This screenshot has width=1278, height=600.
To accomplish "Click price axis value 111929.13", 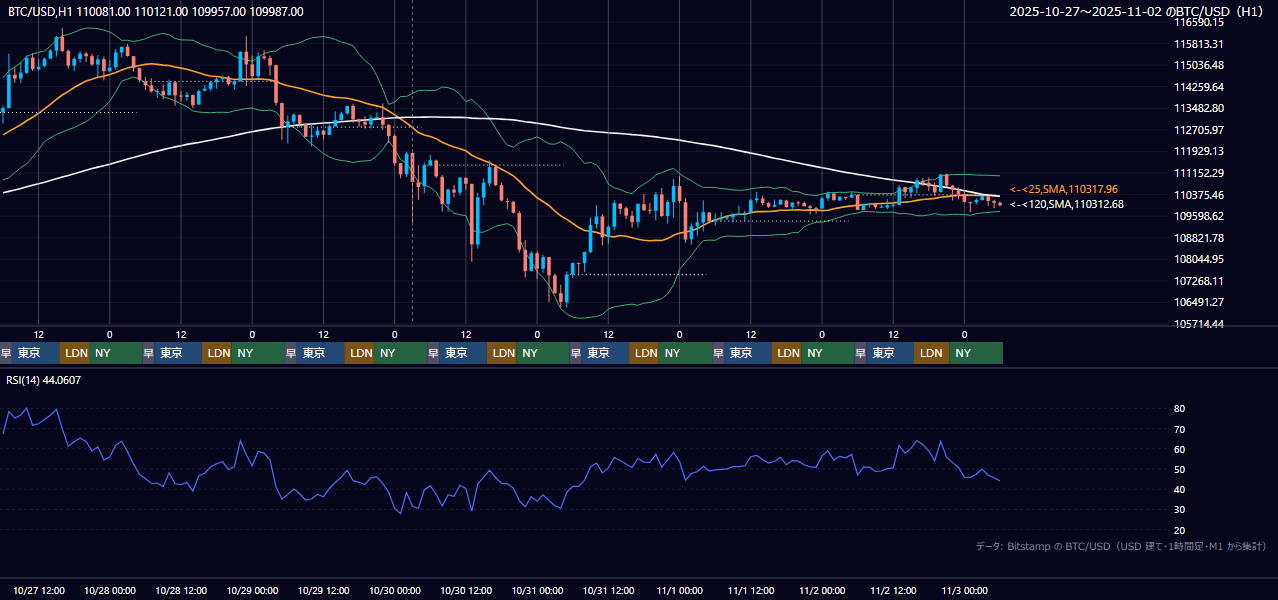I will tap(1198, 151).
